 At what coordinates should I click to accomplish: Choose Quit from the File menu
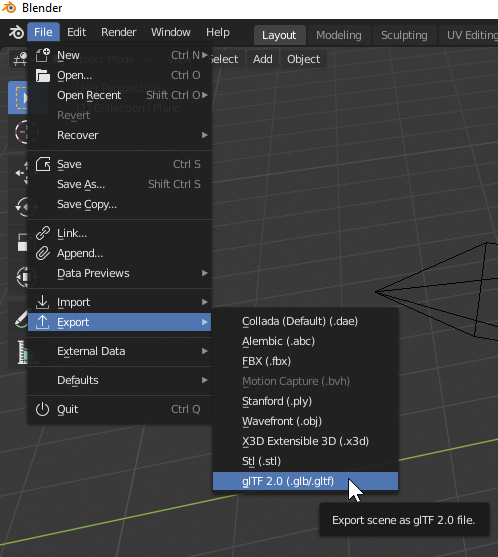(x=120, y=409)
